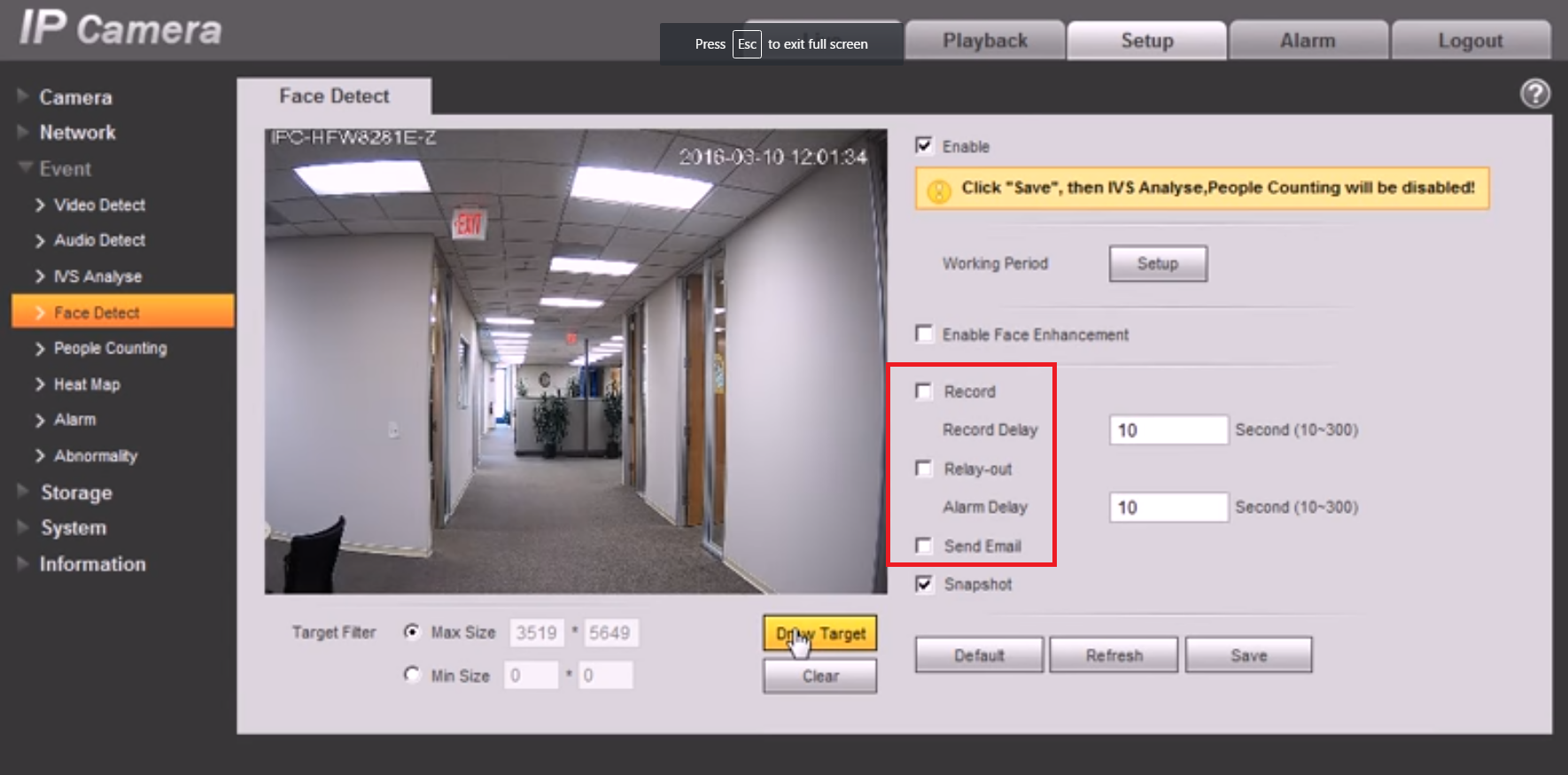This screenshot has height=775, width=1568.
Task: Open the help question mark icon
Action: (x=1535, y=93)
